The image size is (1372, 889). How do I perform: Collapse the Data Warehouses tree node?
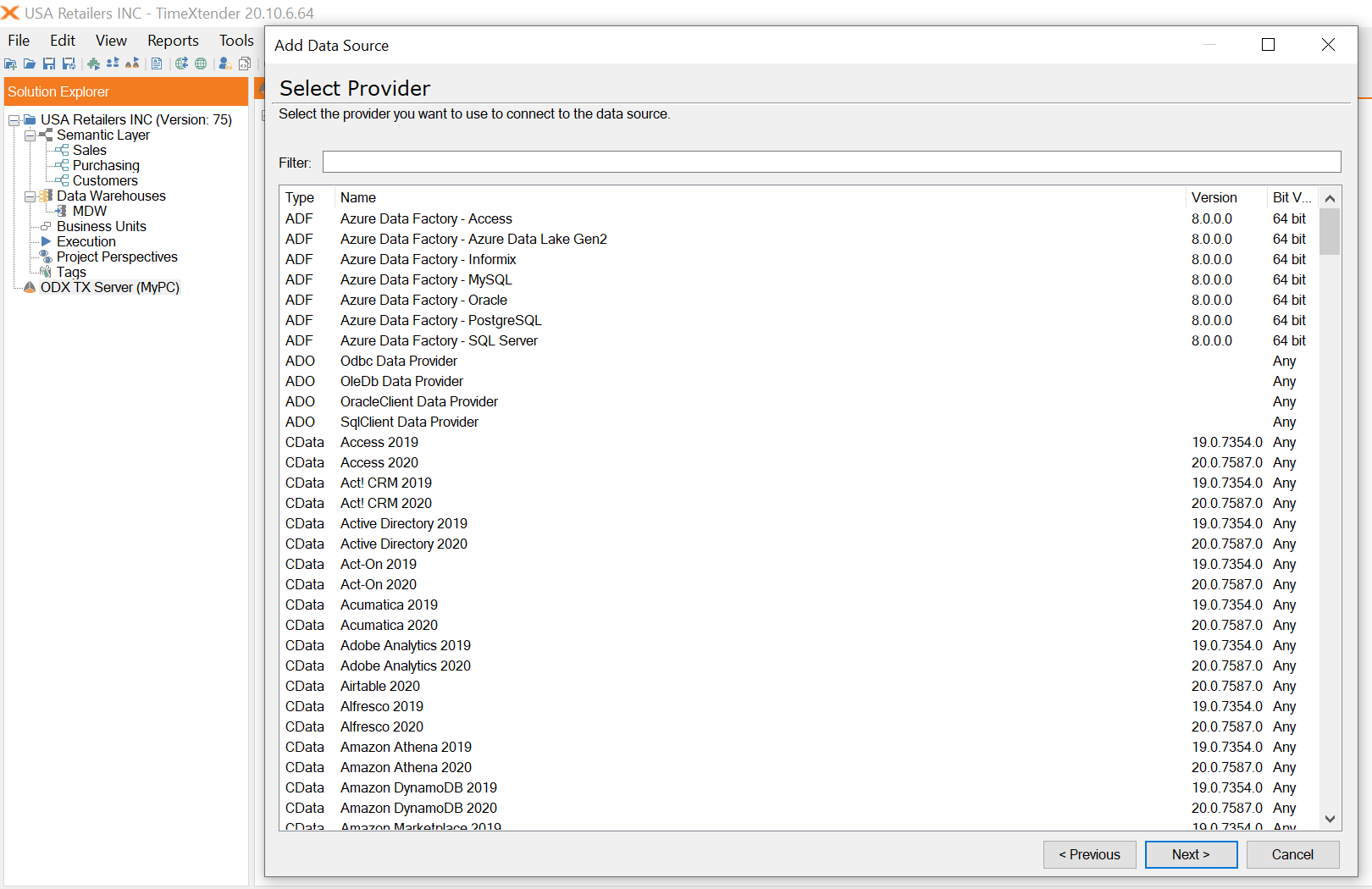coord(30,196)
